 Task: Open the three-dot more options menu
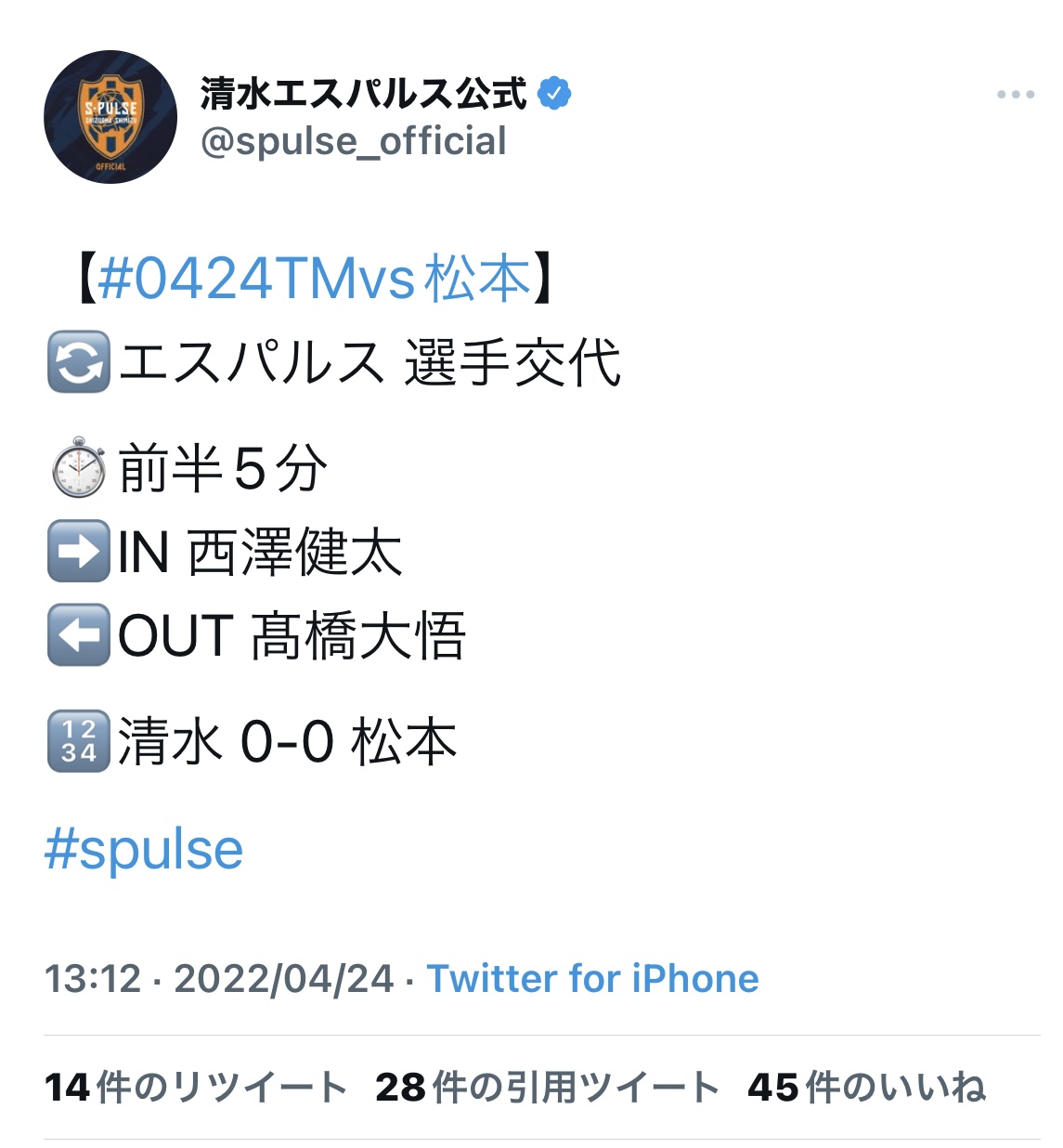click(1016, 95)
